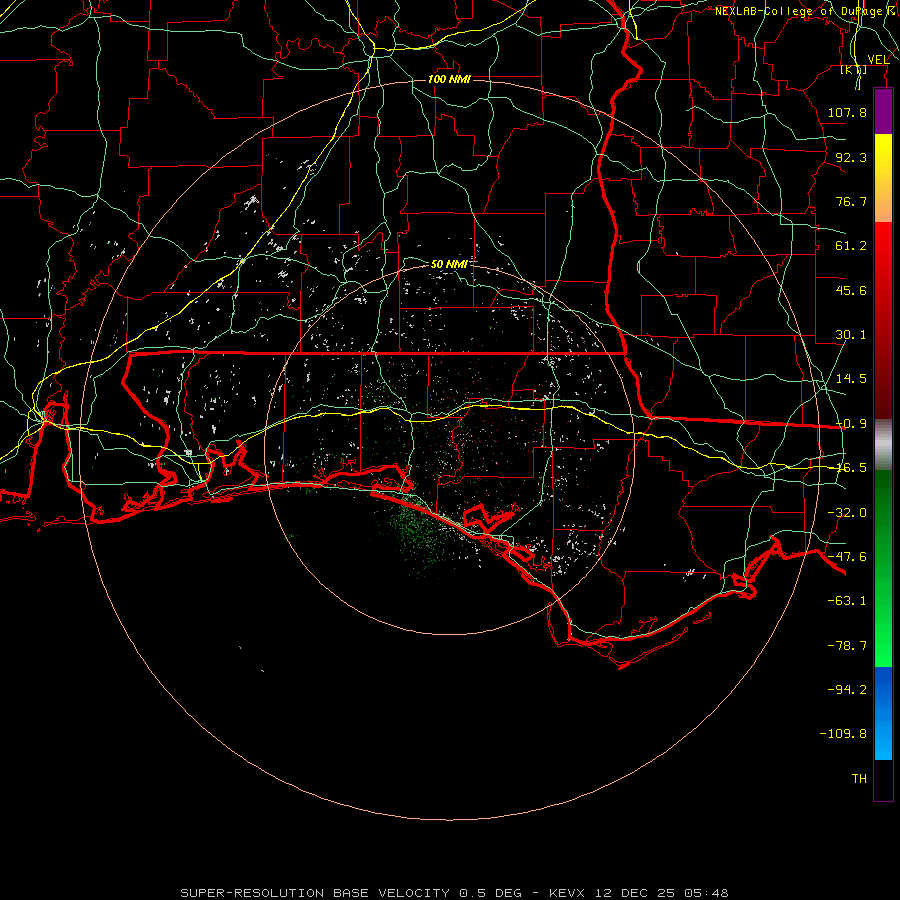Viewport: 900px width, 900px height.
Task: Click the VEL legend title
Action: click(x=878, y=60)
